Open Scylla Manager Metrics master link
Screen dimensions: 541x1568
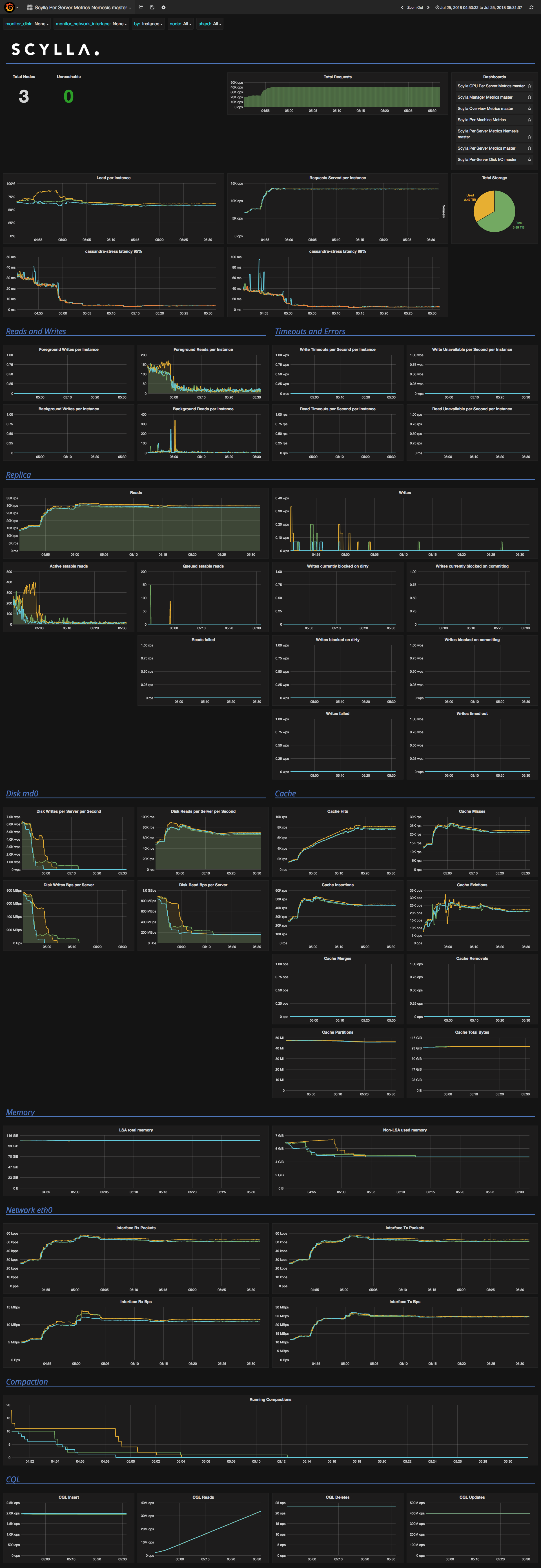[484, 98]
